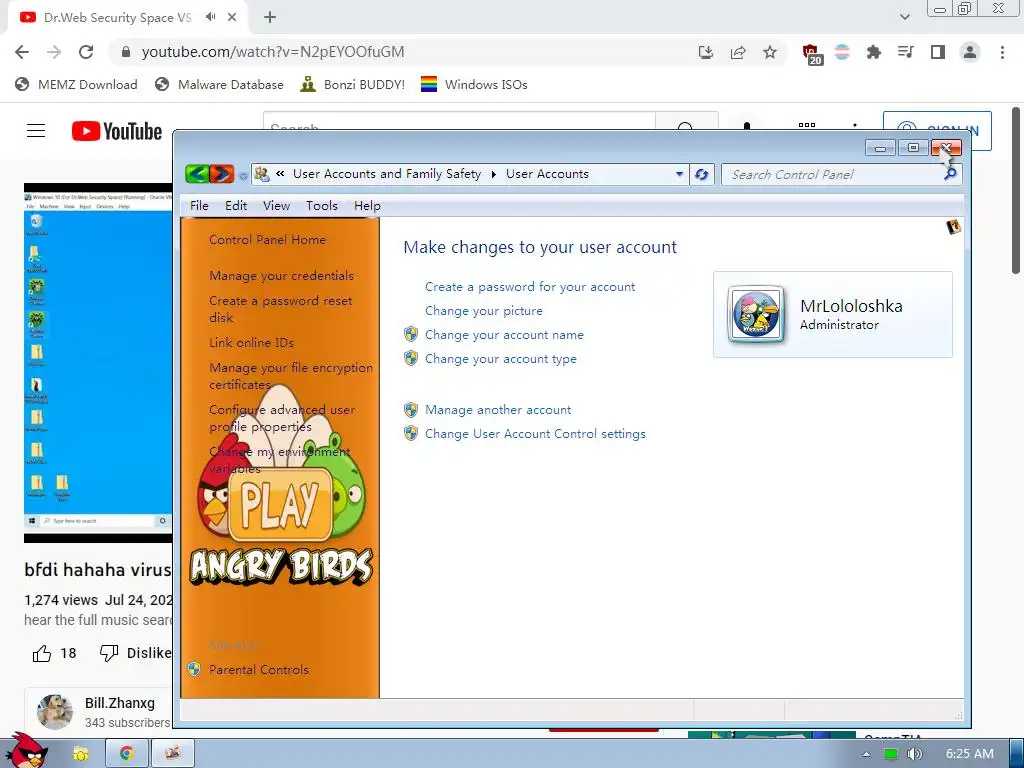Reload the YouTube page
Viewport: 1024px width, 768px height.
tap(86, 52)
